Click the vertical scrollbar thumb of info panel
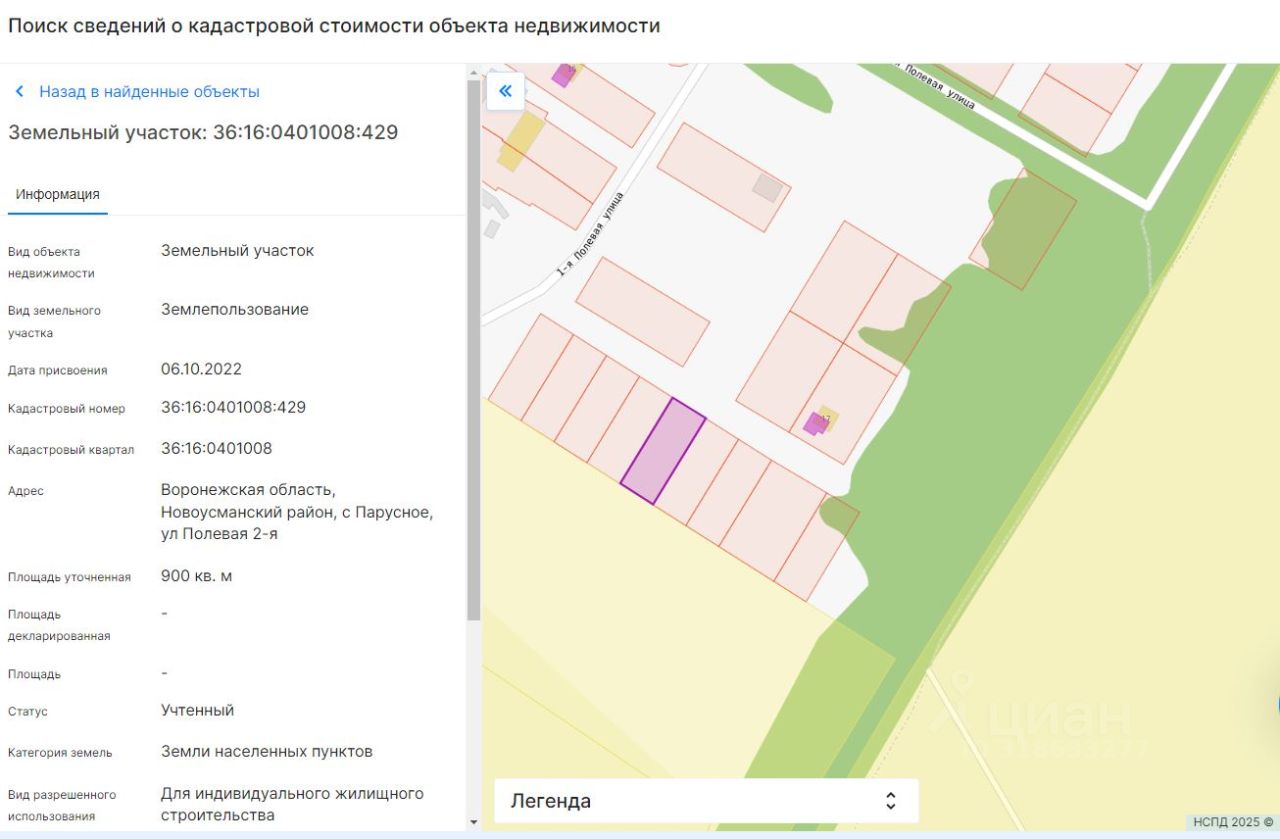This screenshot has height=839, width=1280. tap(473, 350)
